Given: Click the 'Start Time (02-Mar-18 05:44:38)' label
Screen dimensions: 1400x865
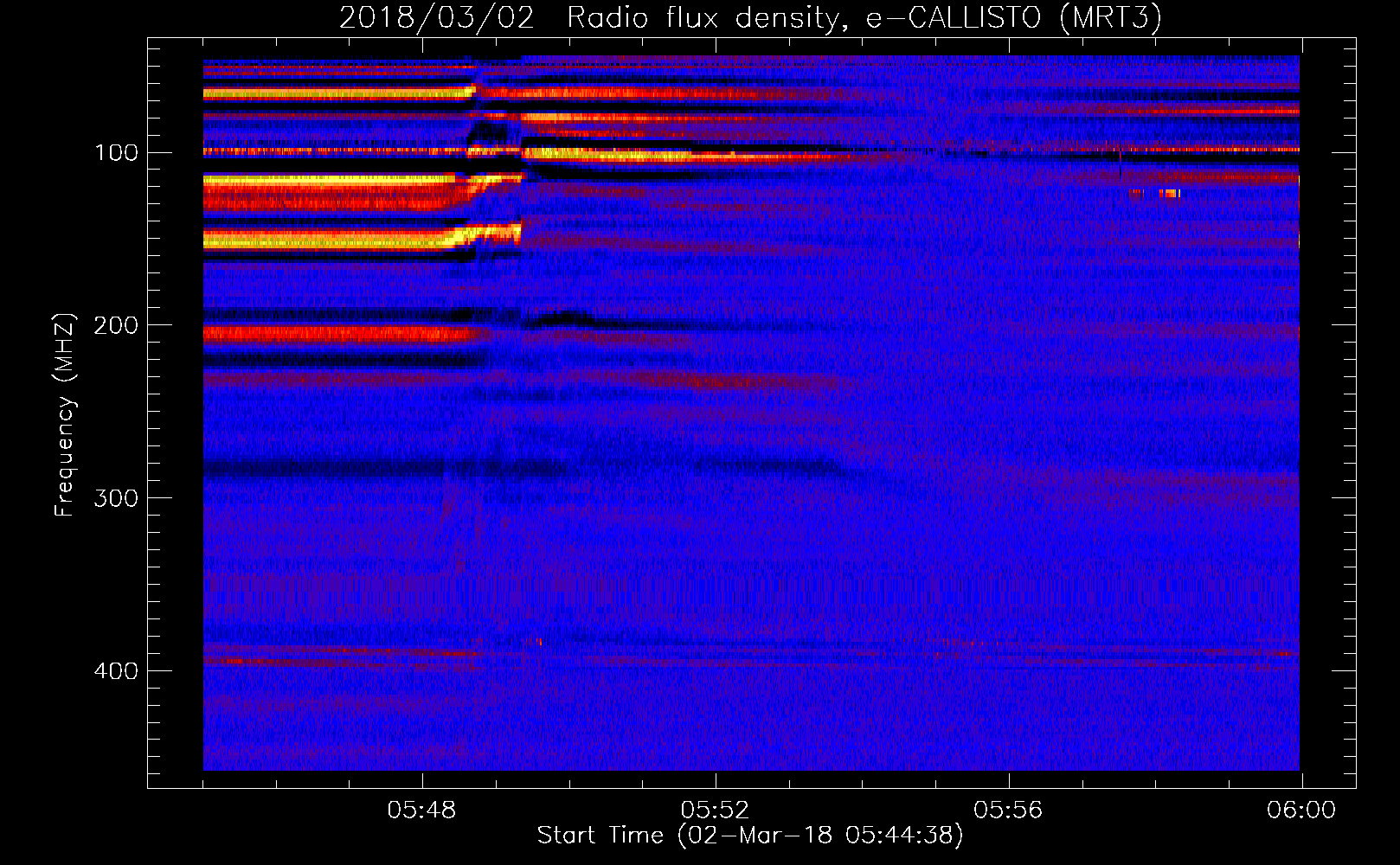Looking at the screenshot, I should [750, 836].
